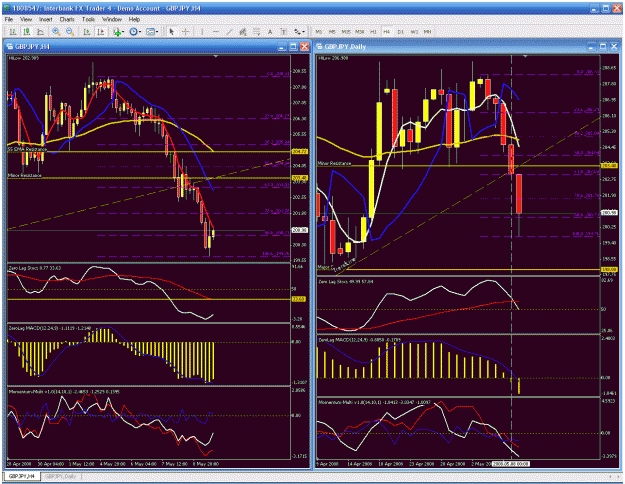This screenshot has height=484, width=625.
Task: Select the Draw horizontal line tool
Action: point(216,32)
